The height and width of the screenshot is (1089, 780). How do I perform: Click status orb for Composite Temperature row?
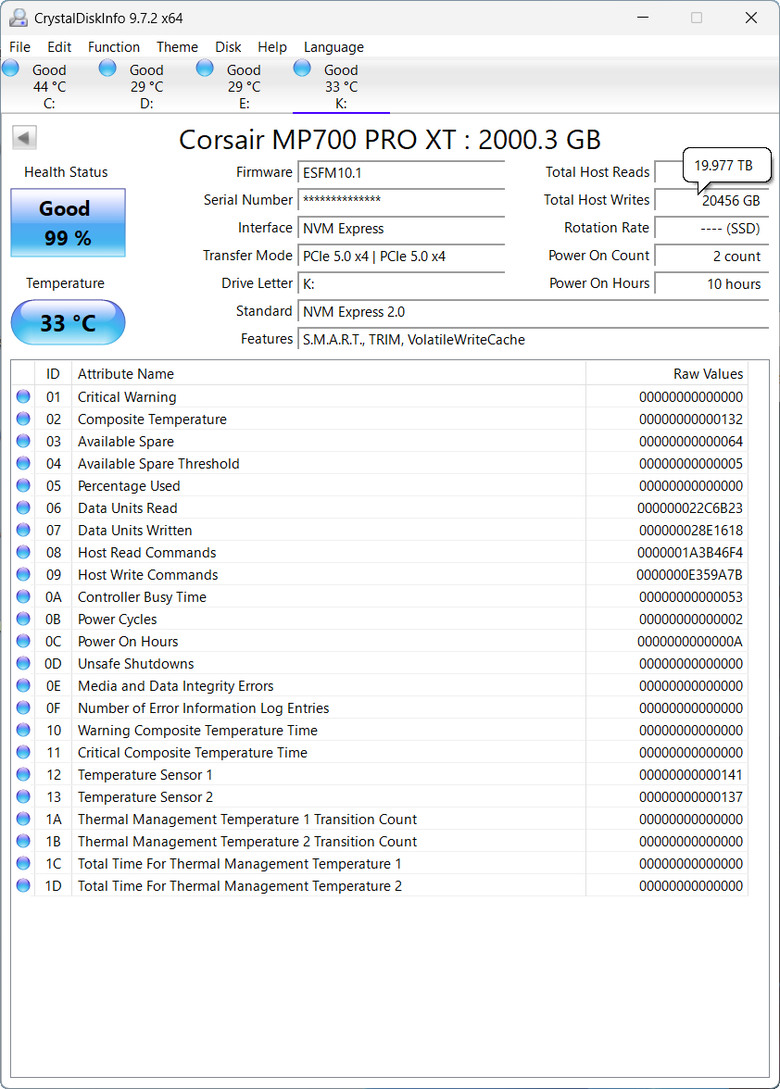pos(24,419)
